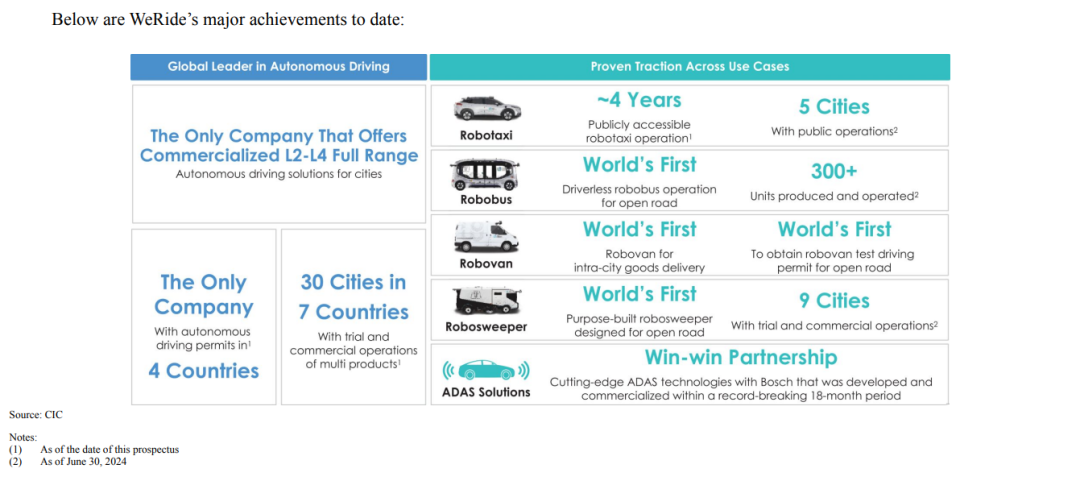The image size is (1080, 481).
Task: Click the Robovan vehicle image
Action: (486, 237)
